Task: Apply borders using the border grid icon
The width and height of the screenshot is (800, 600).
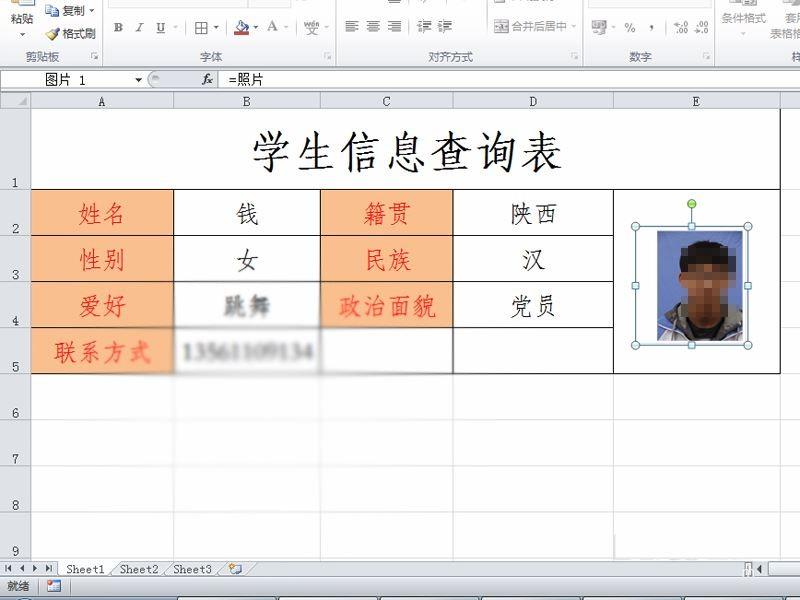Action: pyautogui.click(x=203, y=26)
